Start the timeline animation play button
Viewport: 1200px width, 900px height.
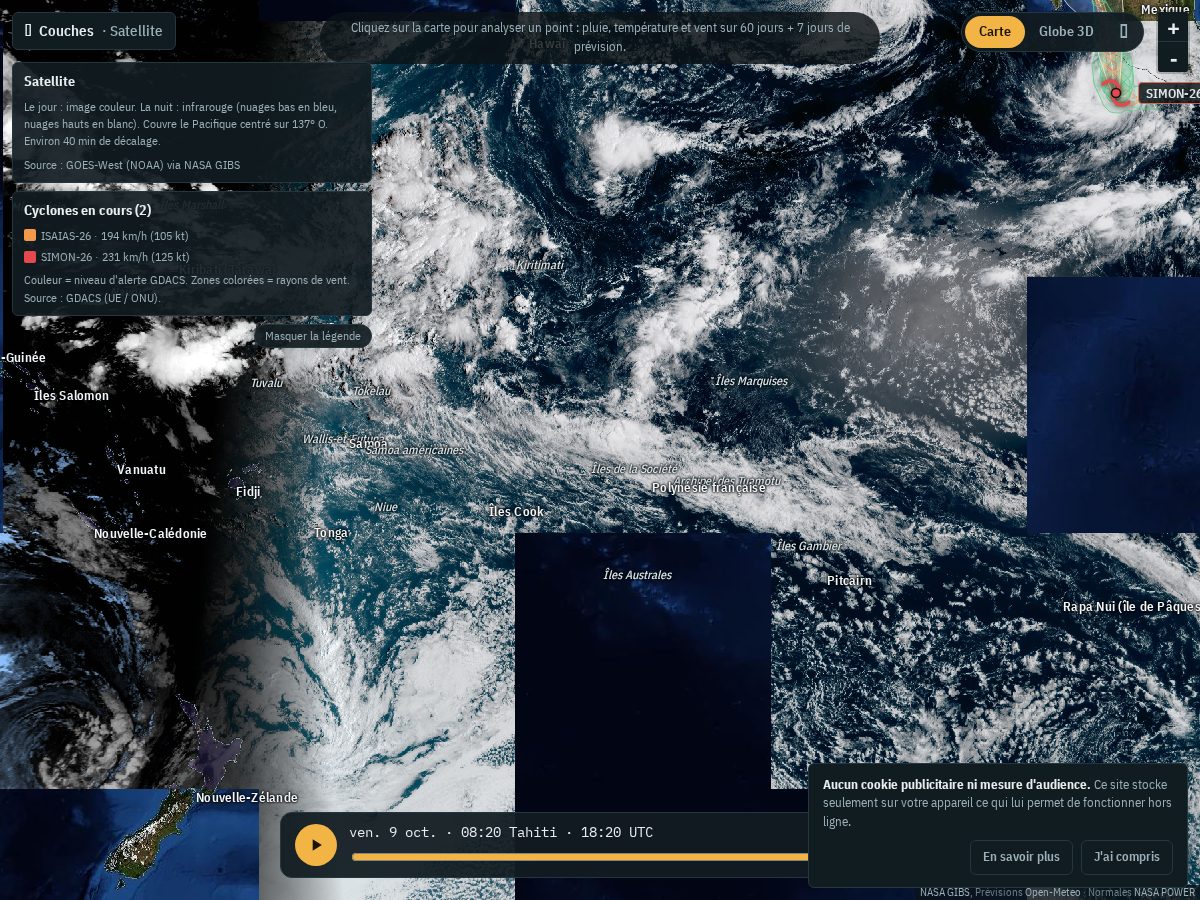316,845
